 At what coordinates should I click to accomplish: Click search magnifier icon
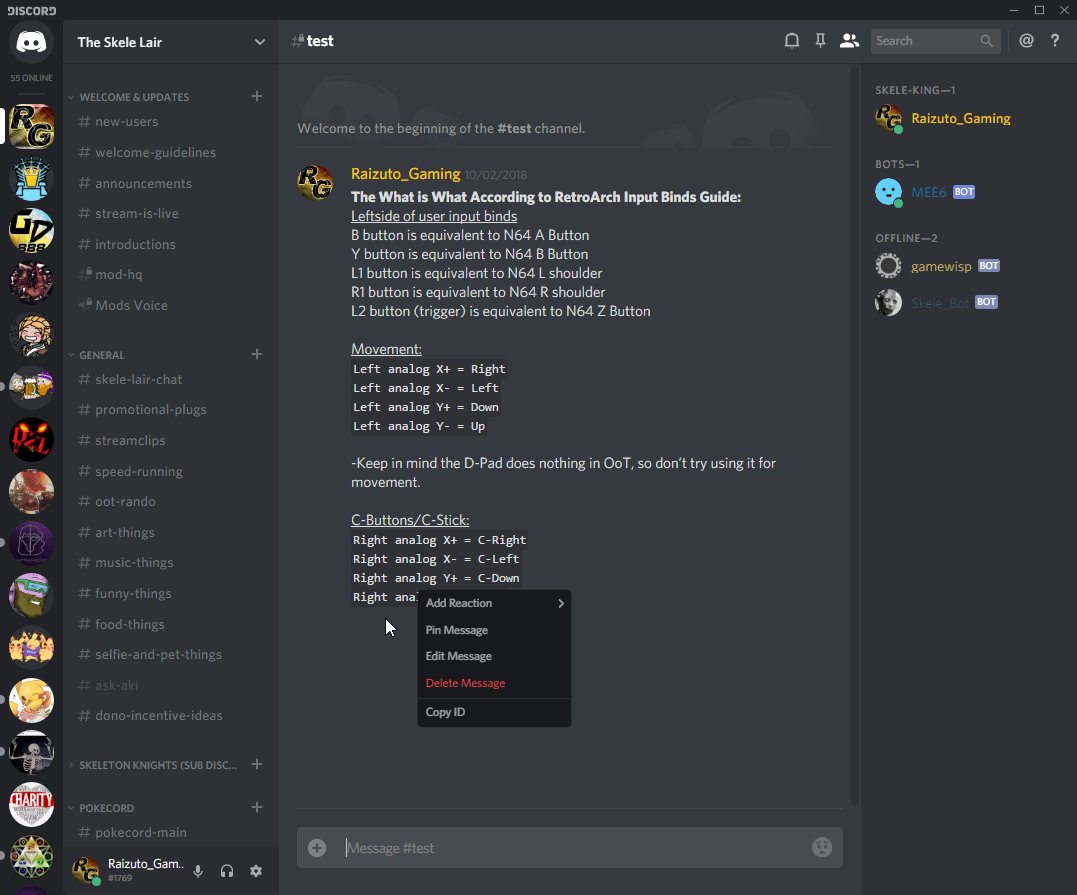(986, 41)
